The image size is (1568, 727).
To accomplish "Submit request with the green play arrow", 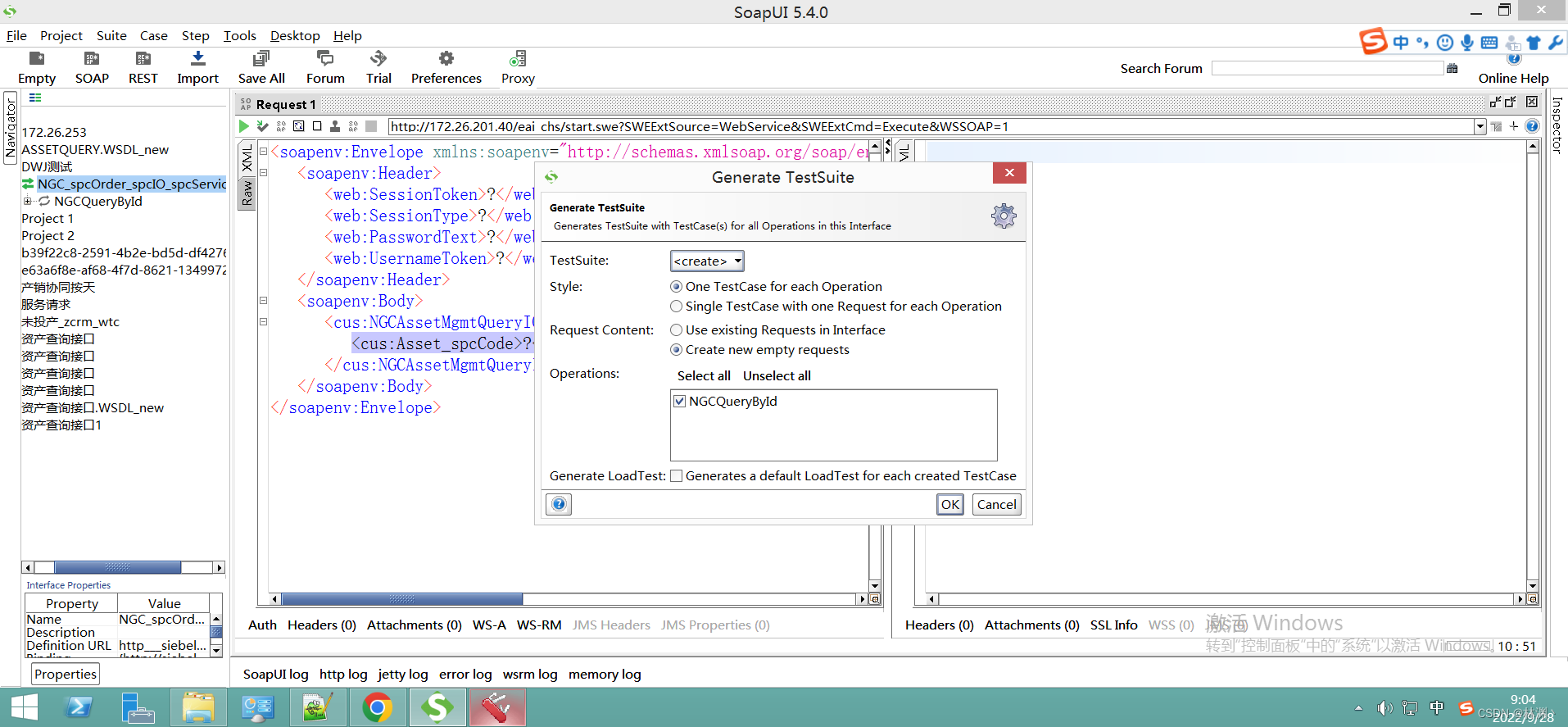I will (x=244, y=126).
